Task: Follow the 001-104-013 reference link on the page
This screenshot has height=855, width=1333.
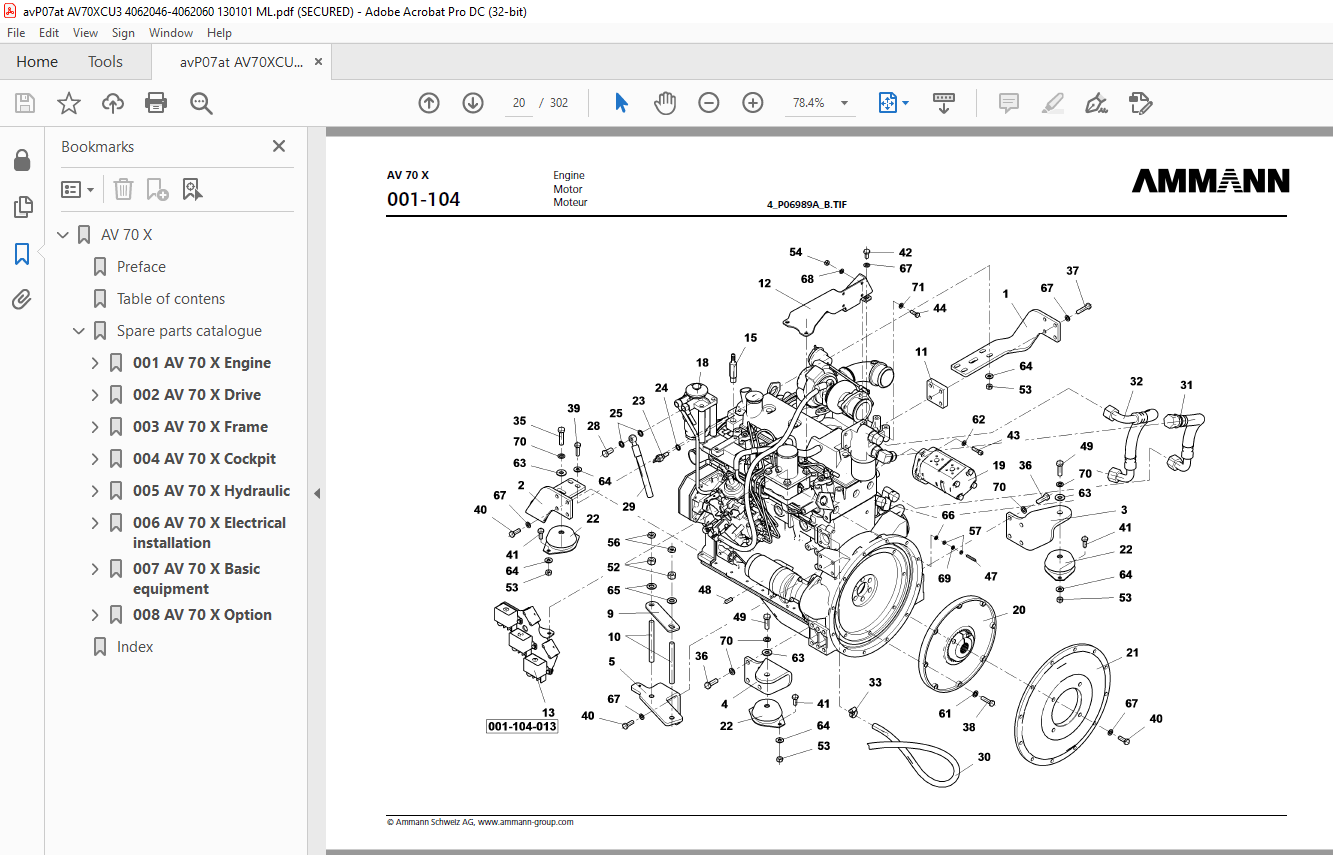Action: (x=522, y=726)
